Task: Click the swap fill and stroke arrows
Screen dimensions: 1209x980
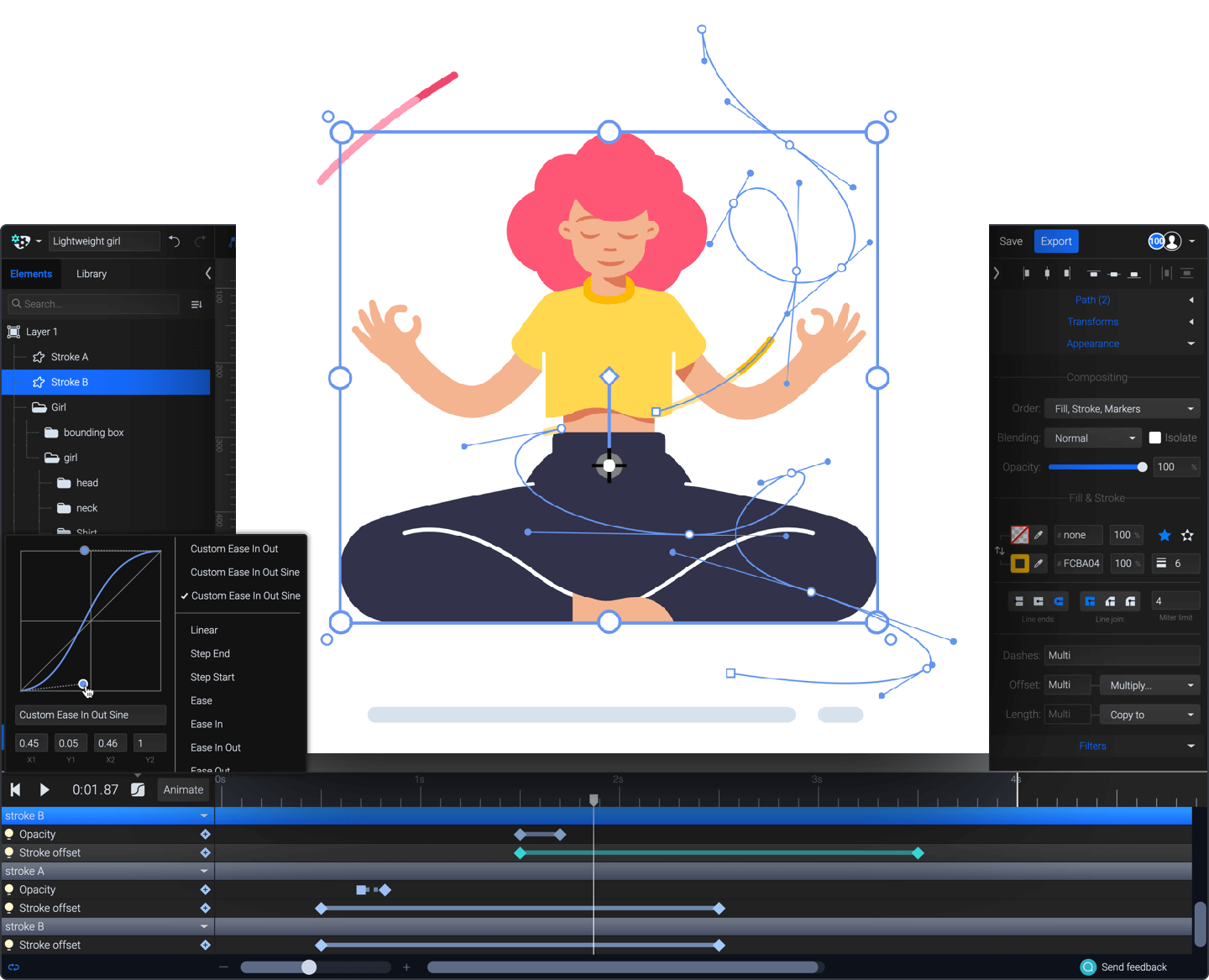Action: [1000, 551]
